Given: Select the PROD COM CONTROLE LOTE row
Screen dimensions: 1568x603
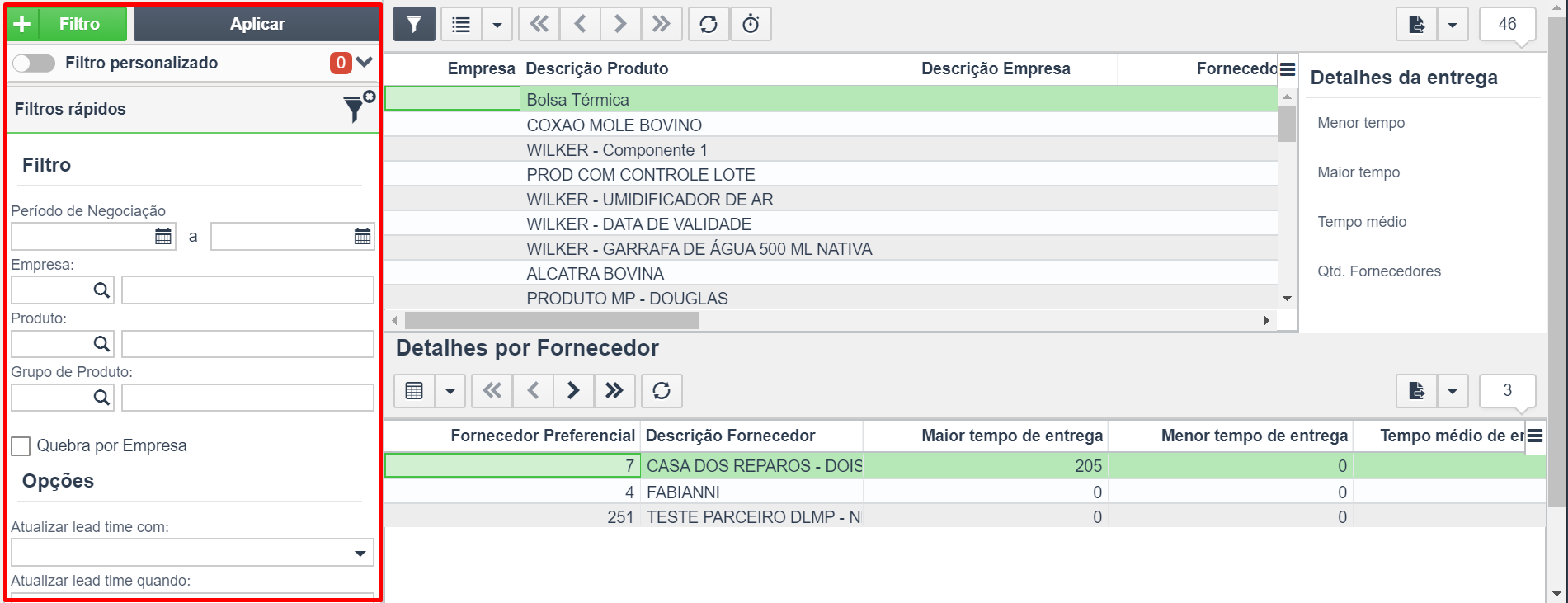Looking at the screenshot, I should coord(831,174).
